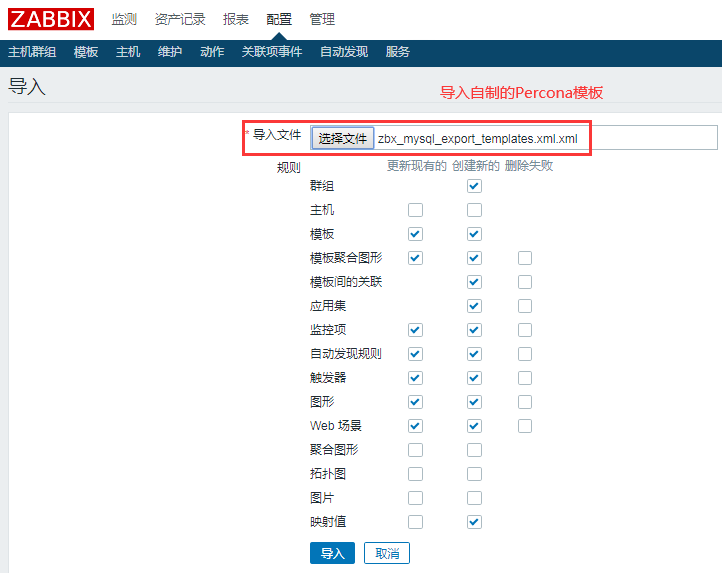Check 删除失败 for Web 场景
The height and width of the screenshot is (573, 722).
pyautogui.click(x=525, y=426)
